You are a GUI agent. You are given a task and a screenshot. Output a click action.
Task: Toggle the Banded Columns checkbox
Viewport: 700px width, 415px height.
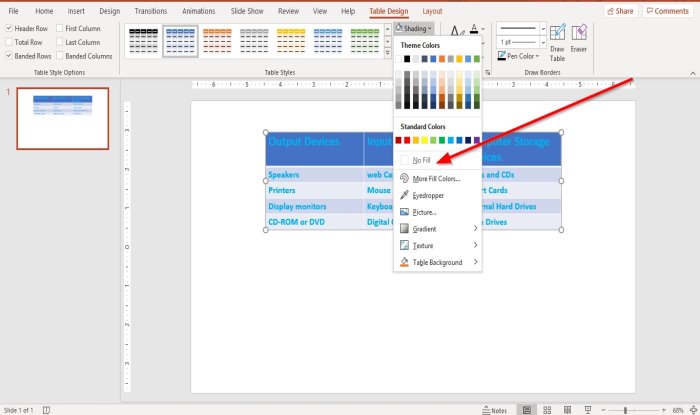(x=60, y=56)
